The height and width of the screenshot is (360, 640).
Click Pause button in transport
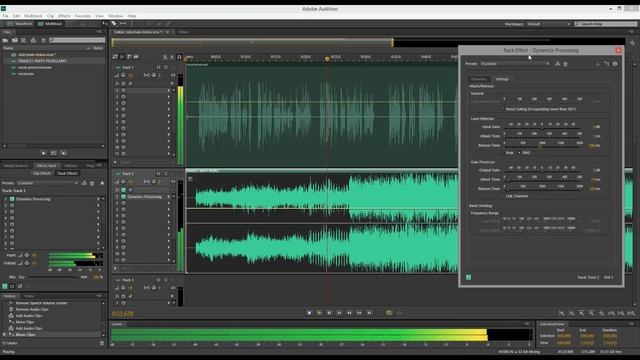pos(329,313)
